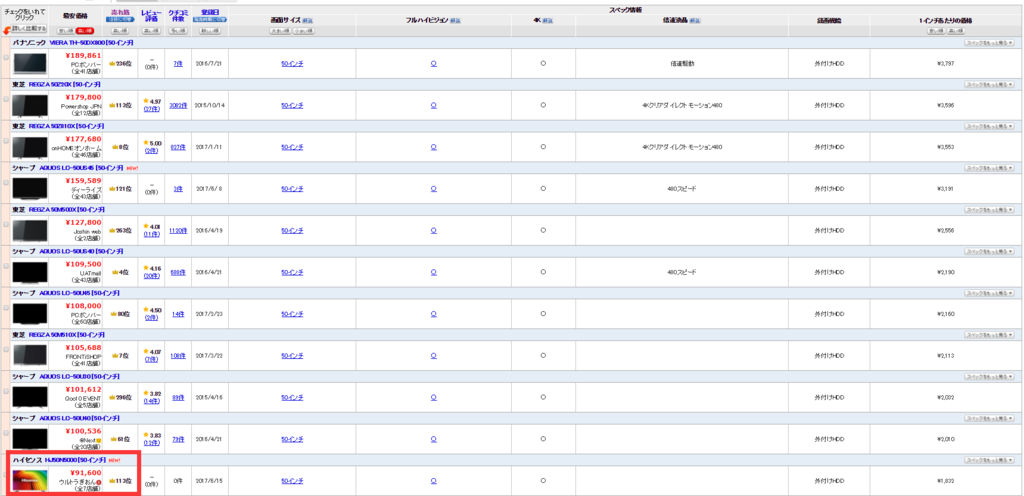Click shop badge icon beside ウルトラぎおん

(98, 482)
